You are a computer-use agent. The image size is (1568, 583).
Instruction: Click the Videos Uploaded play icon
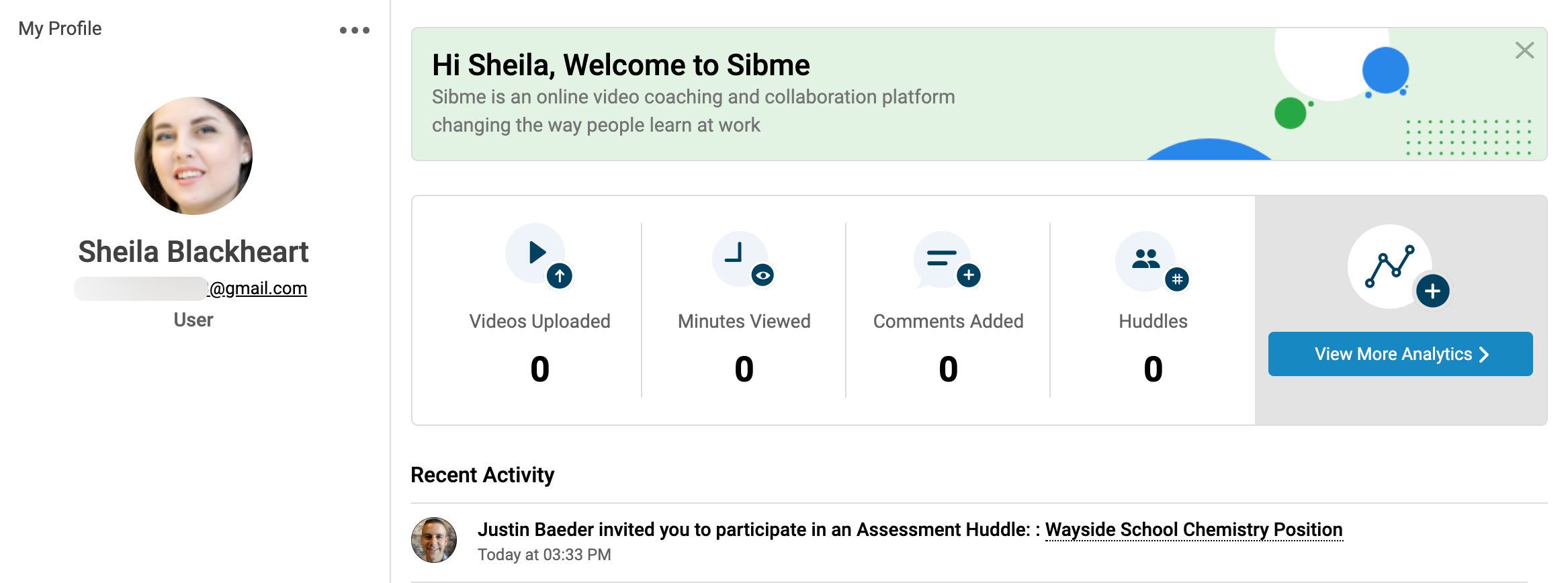click(536, 253)
